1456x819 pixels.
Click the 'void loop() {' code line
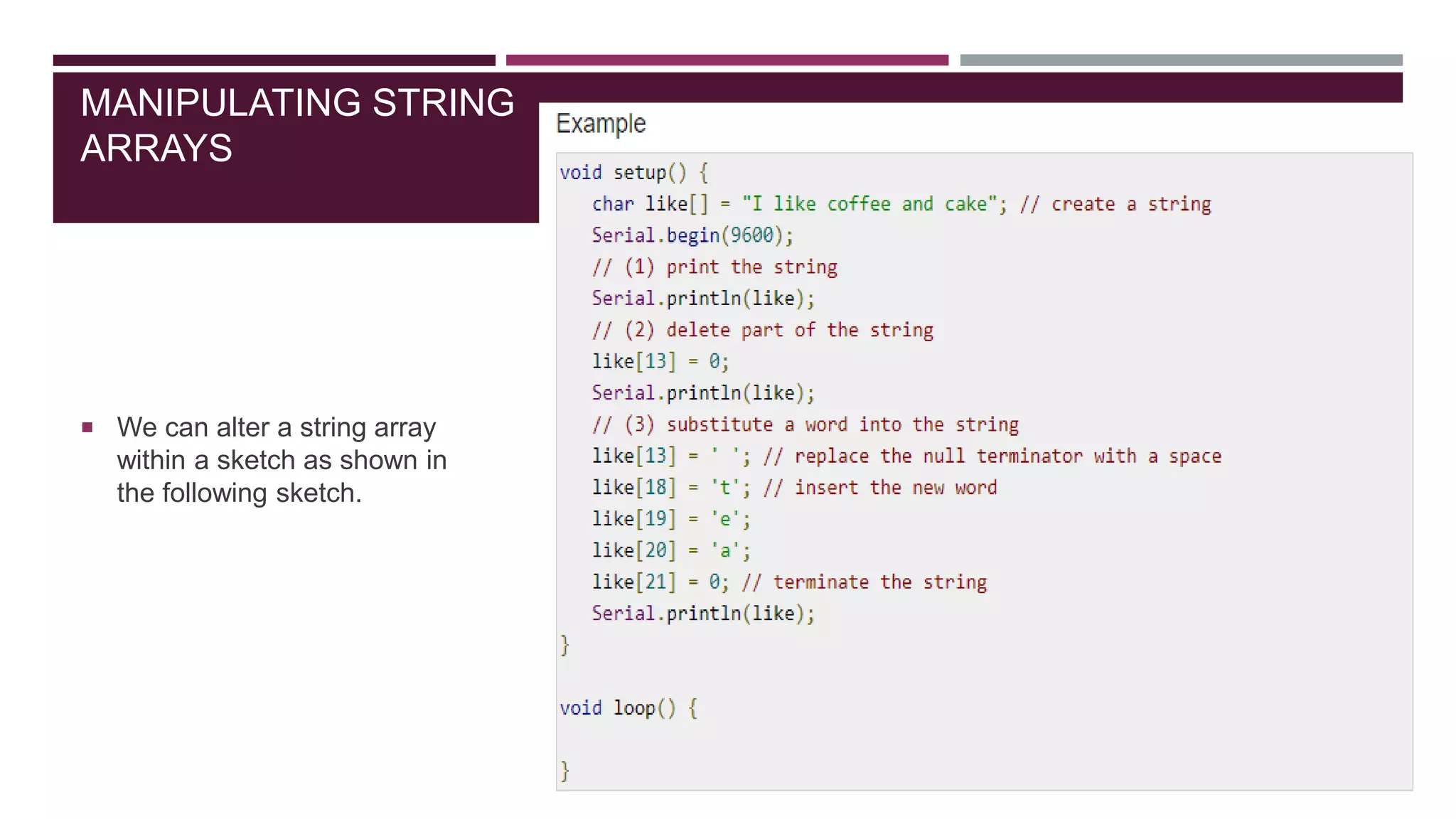pyautogui.click(x=628, y=708)
